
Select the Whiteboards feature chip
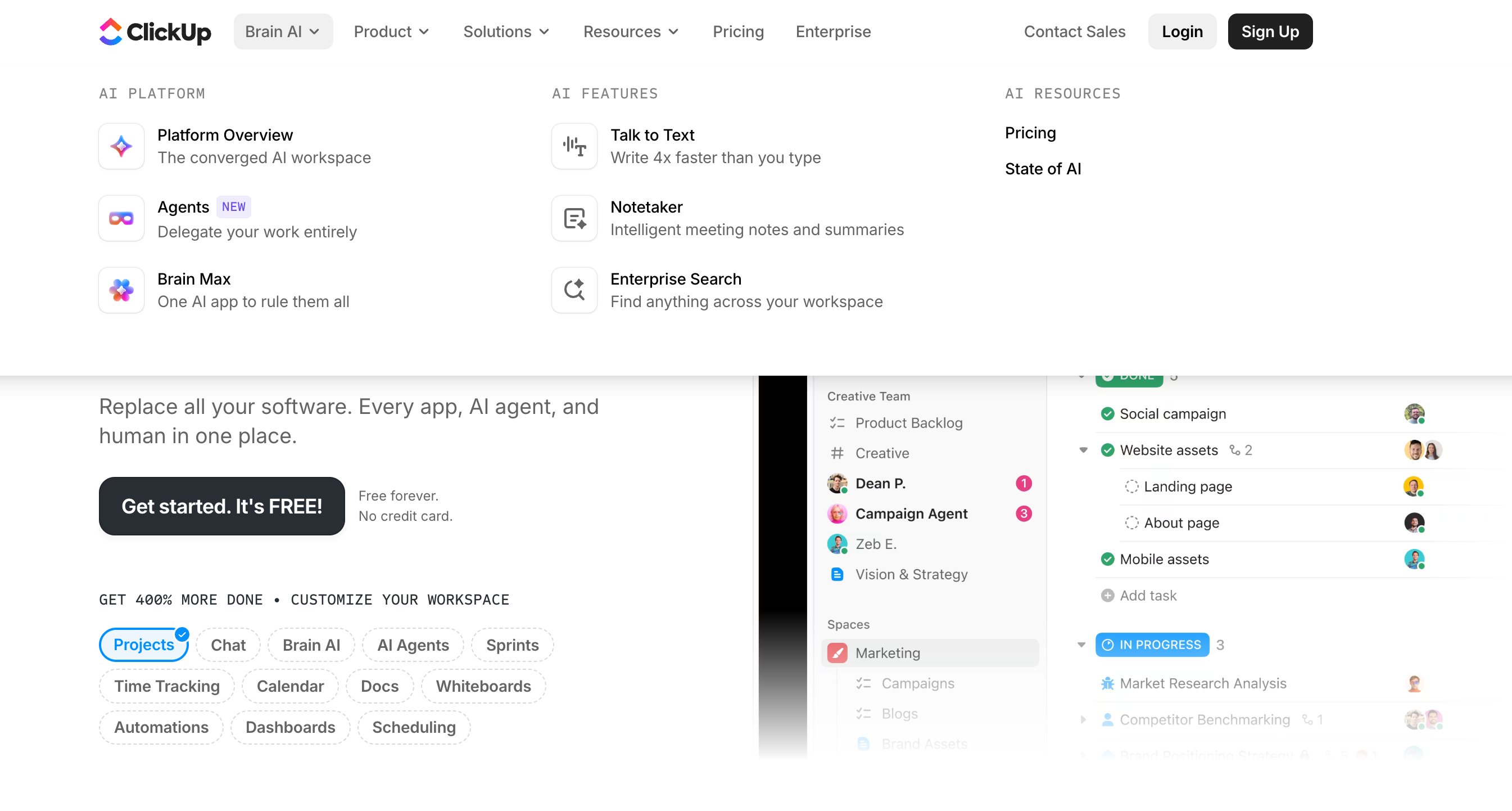tap(483, 686)
